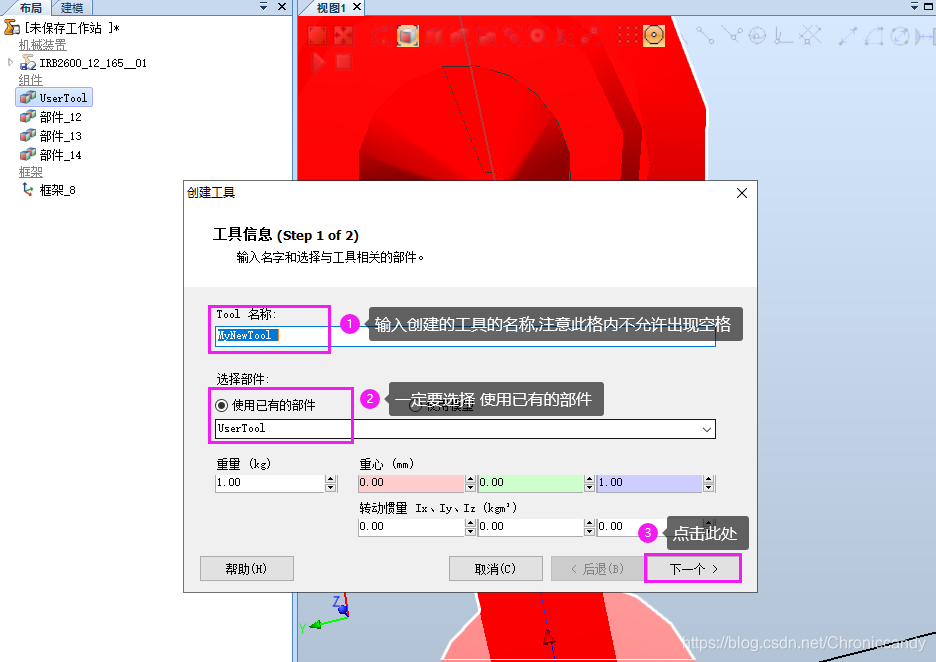Click the 帮助(H) button

pos(247,569)
